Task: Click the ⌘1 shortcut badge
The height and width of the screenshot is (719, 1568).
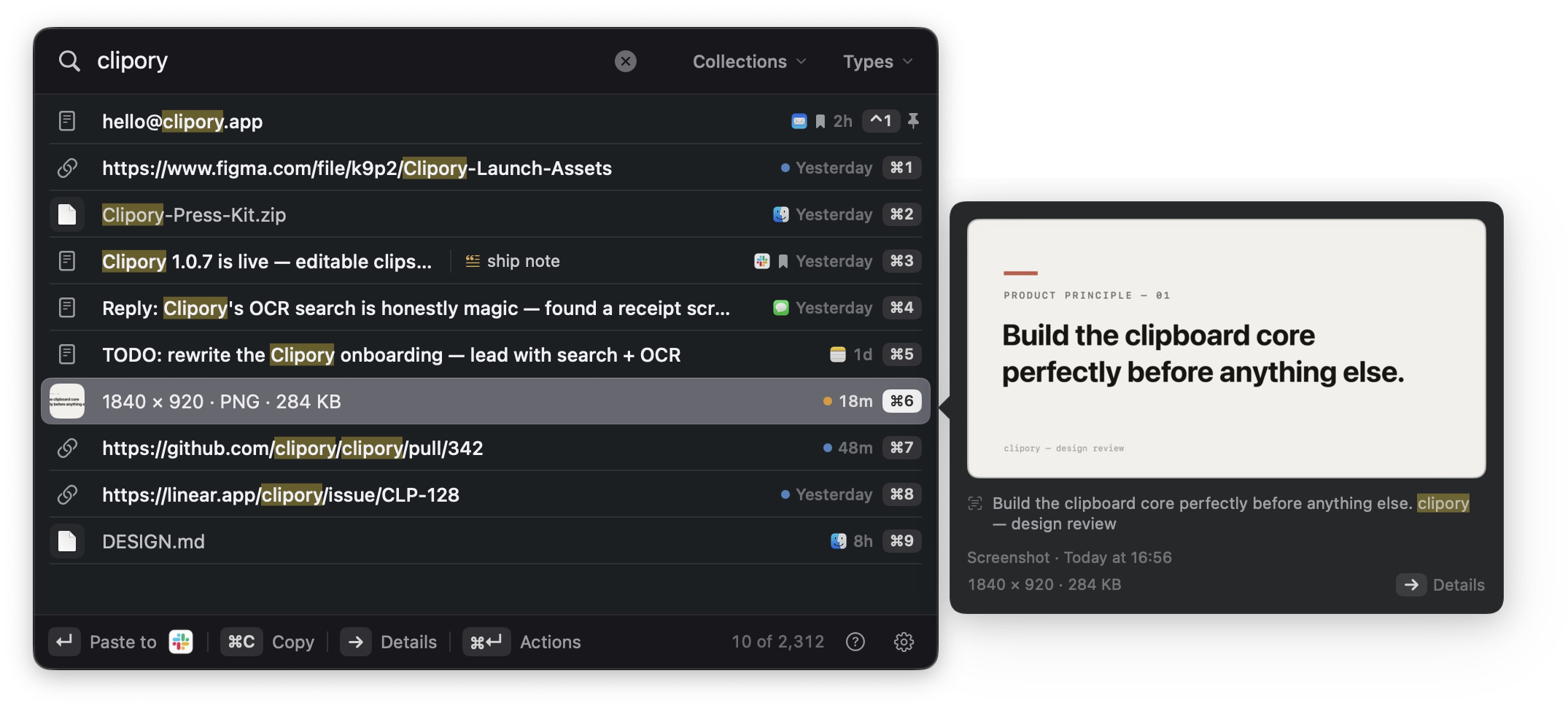Action: point(901,168)
